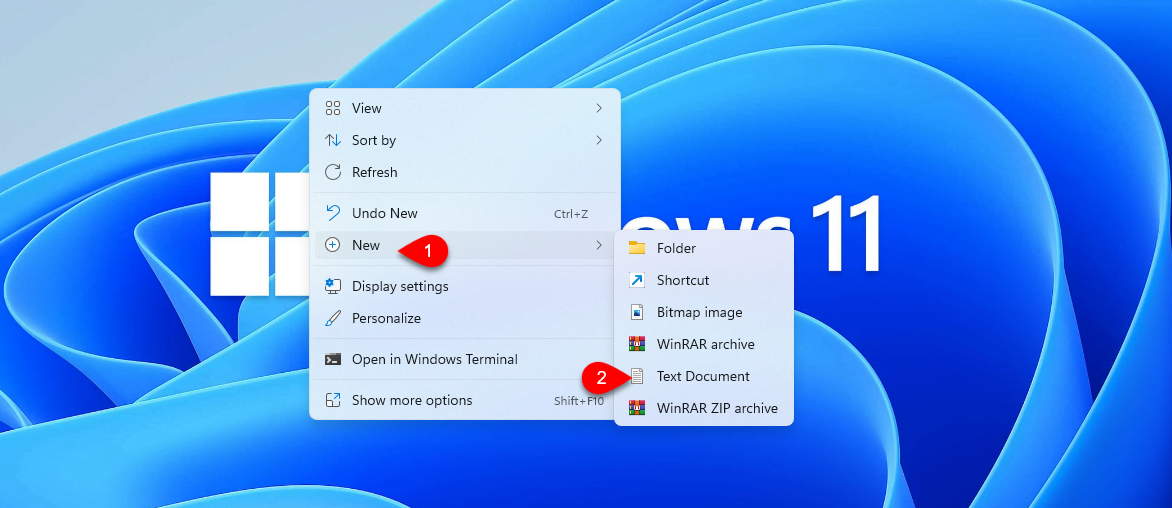Click the Windows Terminal icon
Image resolution: width=1172 pixels, height=508 pixels.
tap(333, 359)
